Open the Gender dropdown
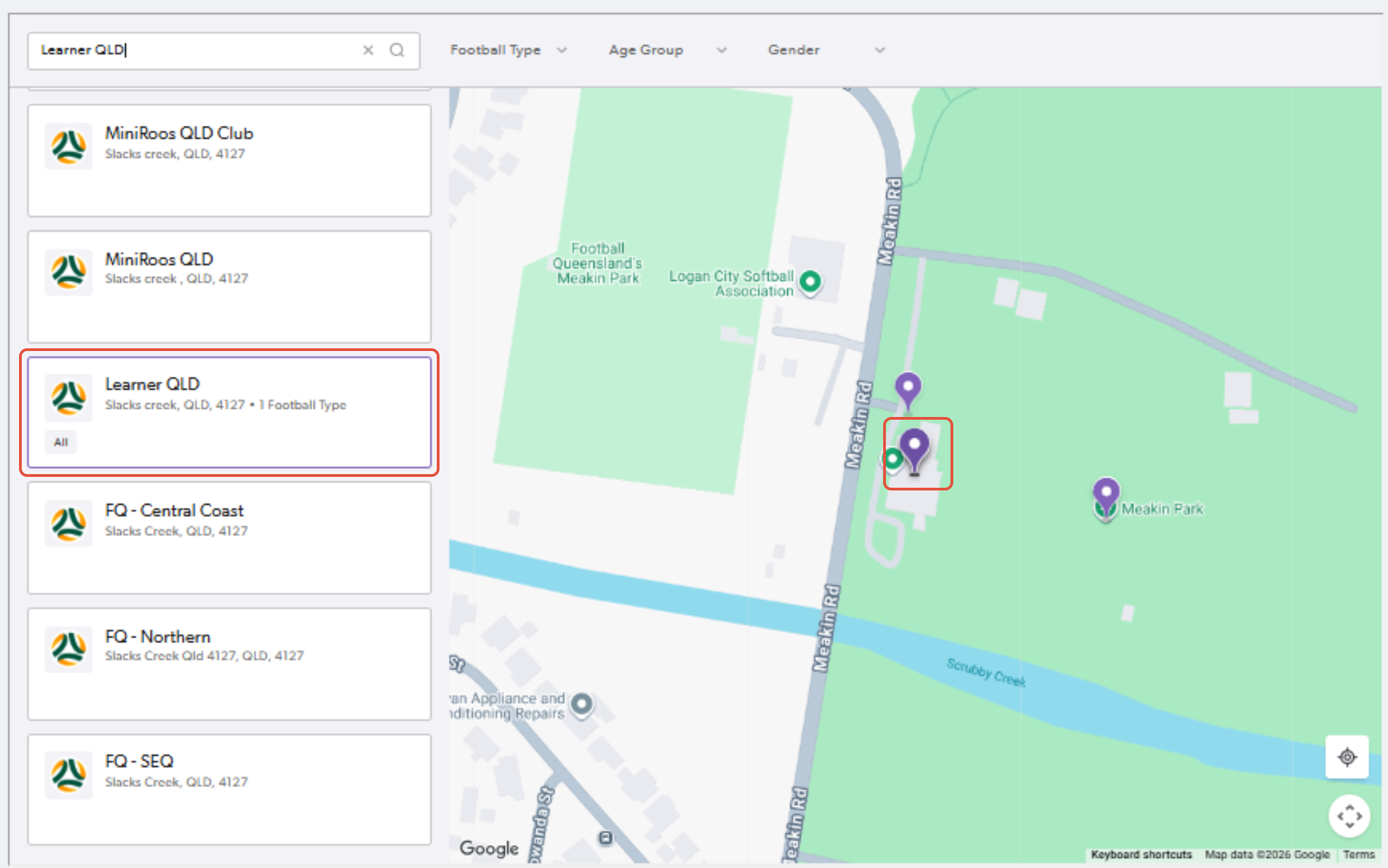This screenshot has height=868, width=1388. click(826, 50)
